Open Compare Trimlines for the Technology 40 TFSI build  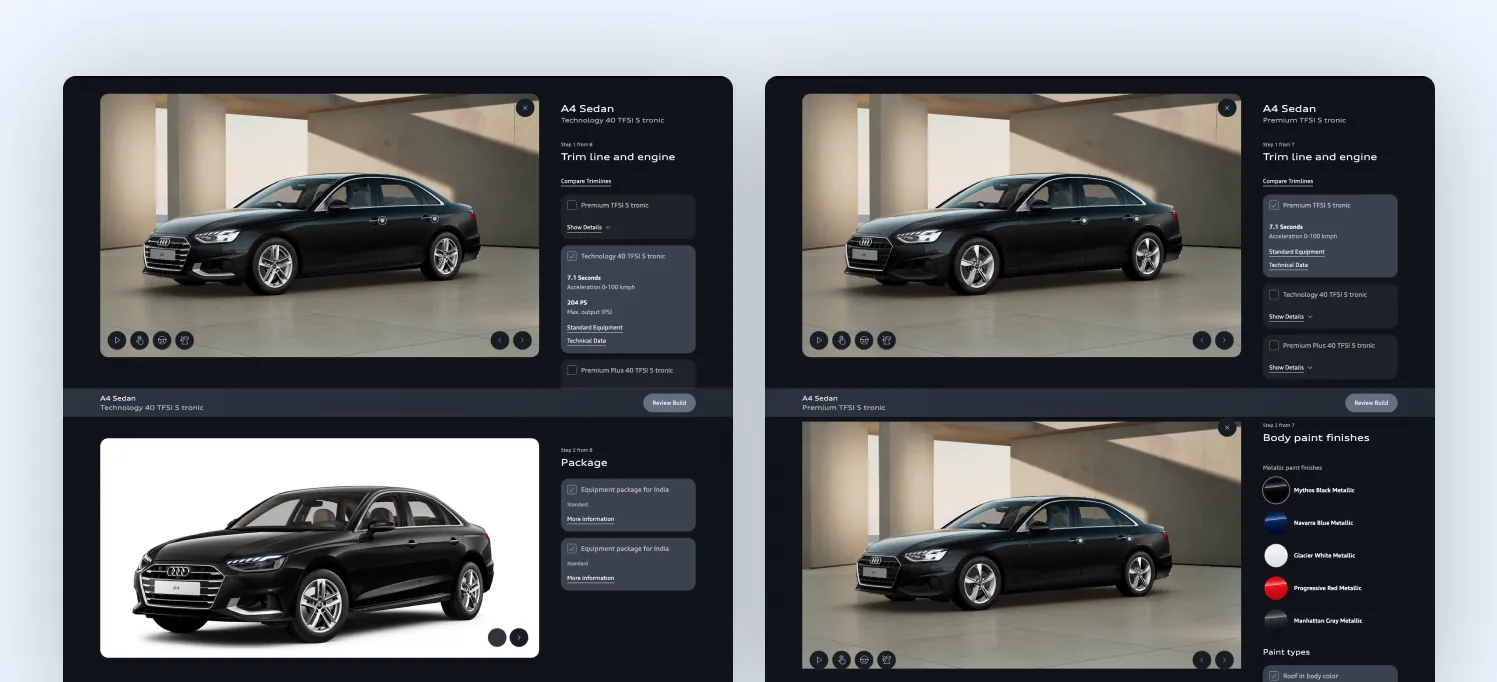[x=586, y=181]
